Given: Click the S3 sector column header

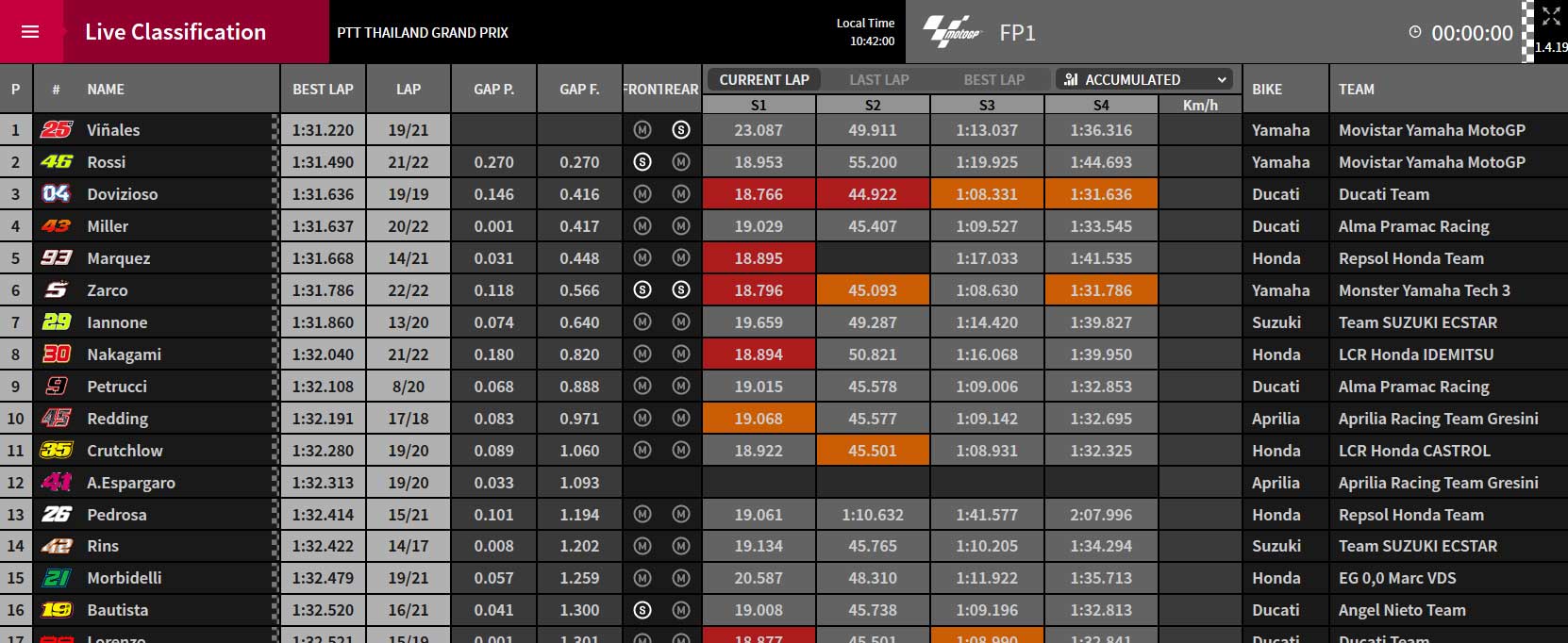Looking at the screenshot, I should tap(987, 105).
